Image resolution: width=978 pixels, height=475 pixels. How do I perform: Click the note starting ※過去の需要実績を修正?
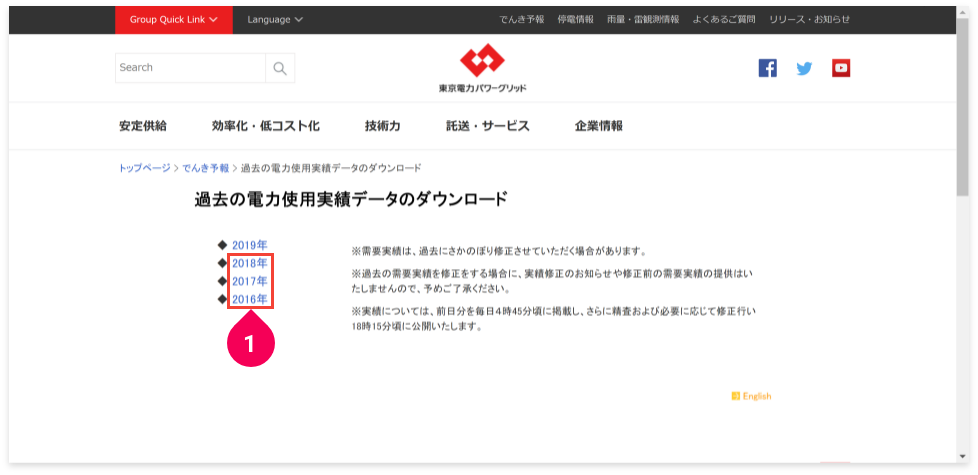[554, 282]
